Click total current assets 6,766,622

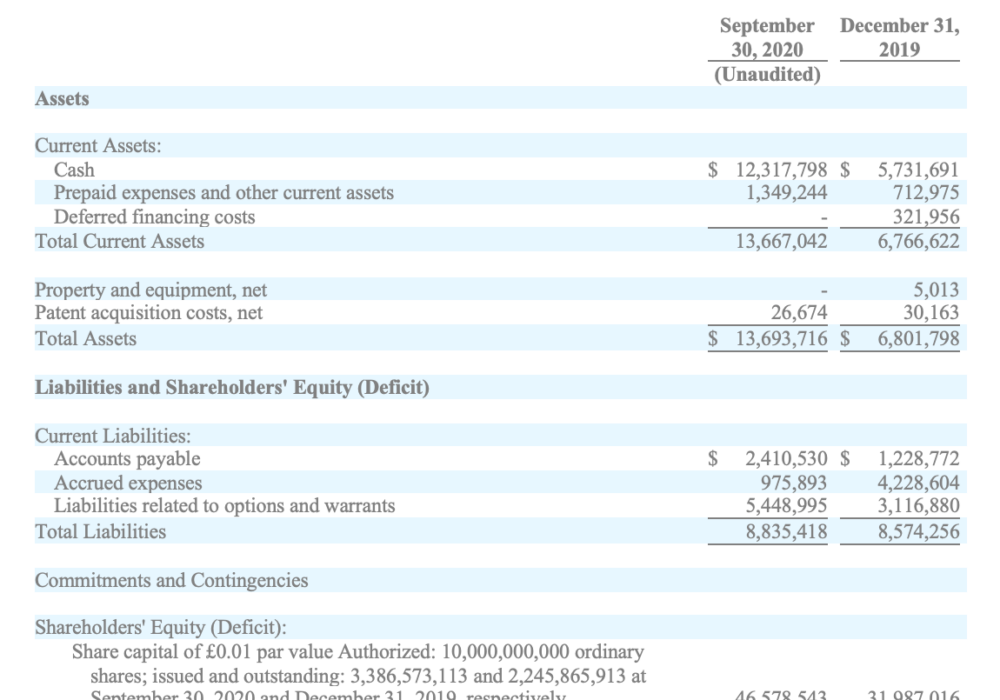[x=918, y=242]
